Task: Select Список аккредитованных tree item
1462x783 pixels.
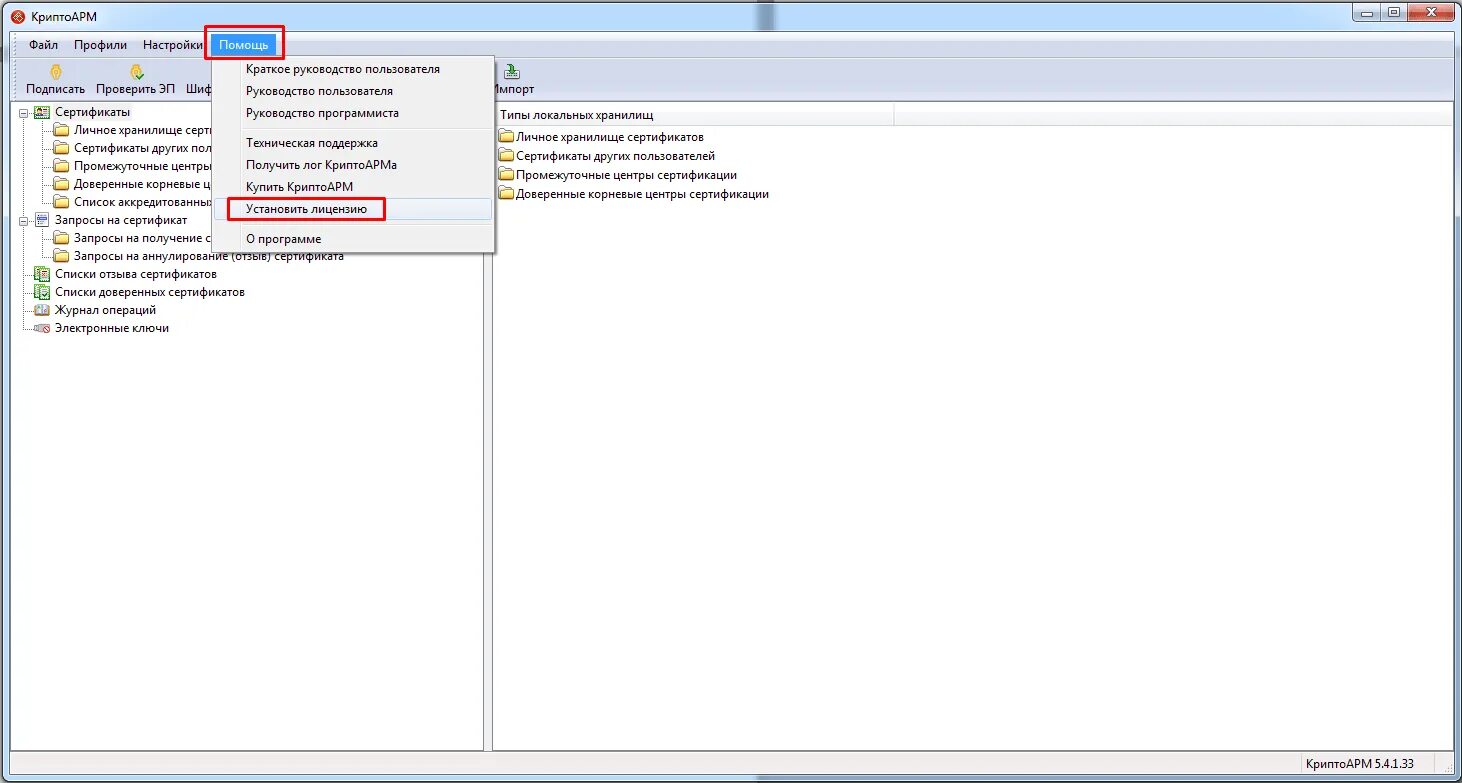Action: pos(142,202)
